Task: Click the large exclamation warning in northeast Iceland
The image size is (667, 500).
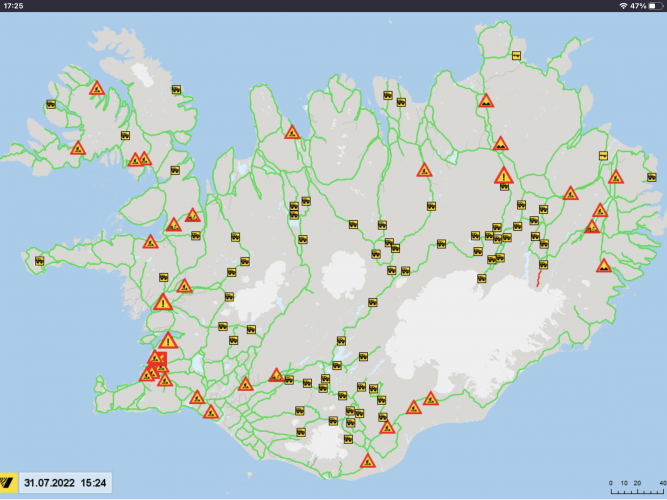Action: [x=503, y=177]
